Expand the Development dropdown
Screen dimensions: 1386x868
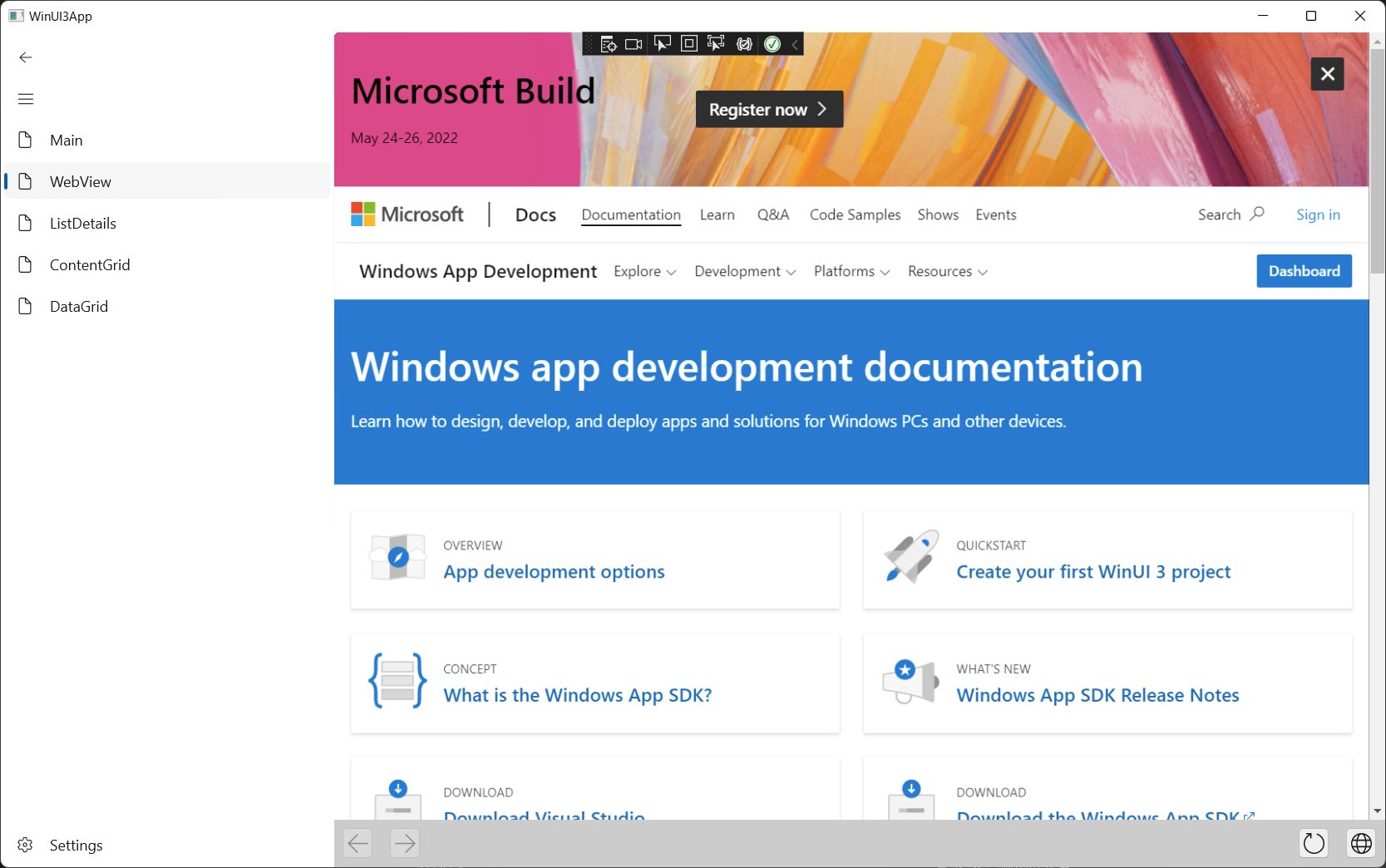coord(745,271)
